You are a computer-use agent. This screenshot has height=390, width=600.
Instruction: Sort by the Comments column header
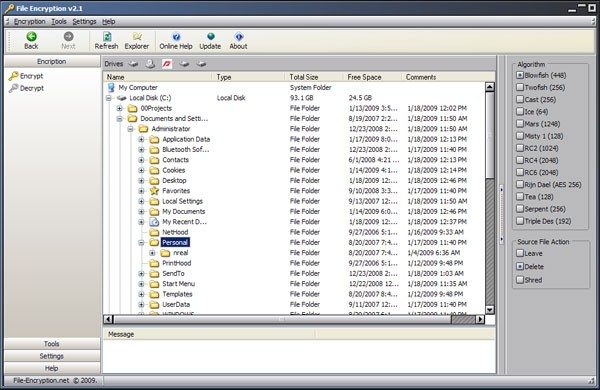pyautogui.click(x=448, y=77)
